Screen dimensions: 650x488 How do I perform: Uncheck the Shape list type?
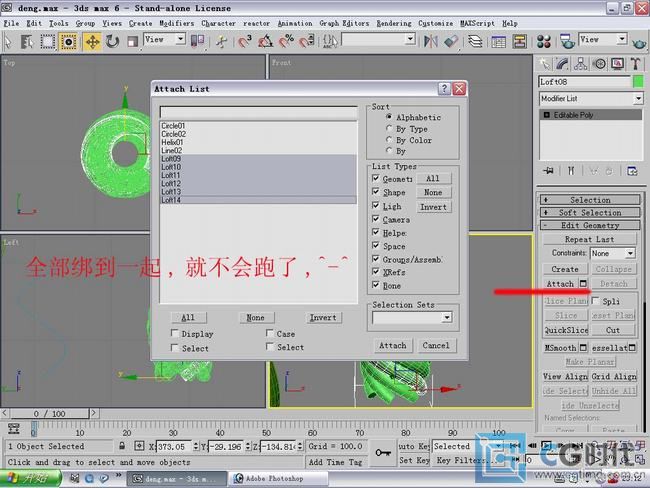(376, 192)
